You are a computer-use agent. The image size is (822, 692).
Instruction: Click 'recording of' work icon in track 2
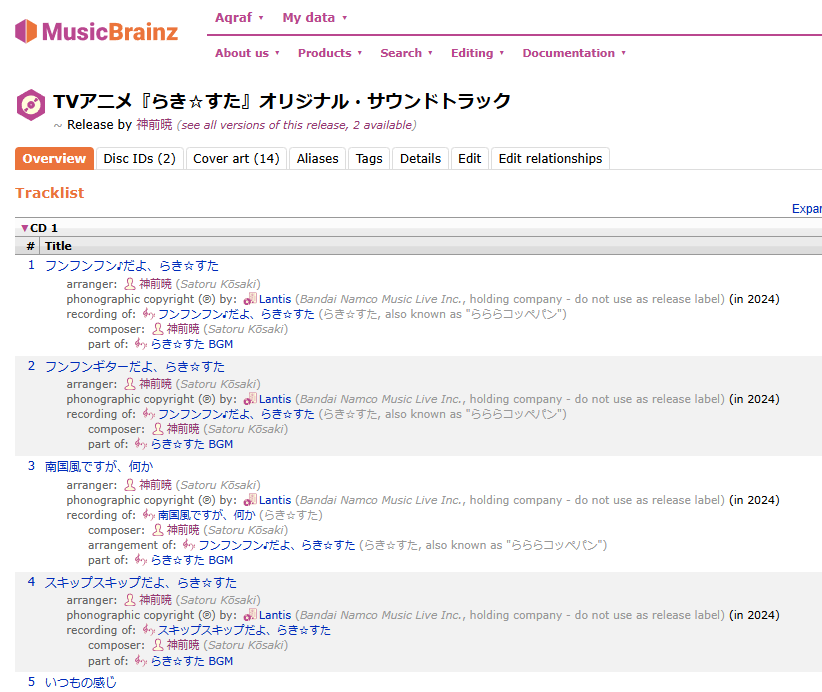(149, 414)
